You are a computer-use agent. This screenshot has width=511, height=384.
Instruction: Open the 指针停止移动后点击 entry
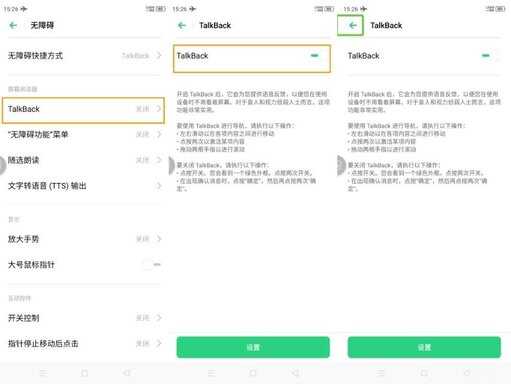(x=85, y=343)
